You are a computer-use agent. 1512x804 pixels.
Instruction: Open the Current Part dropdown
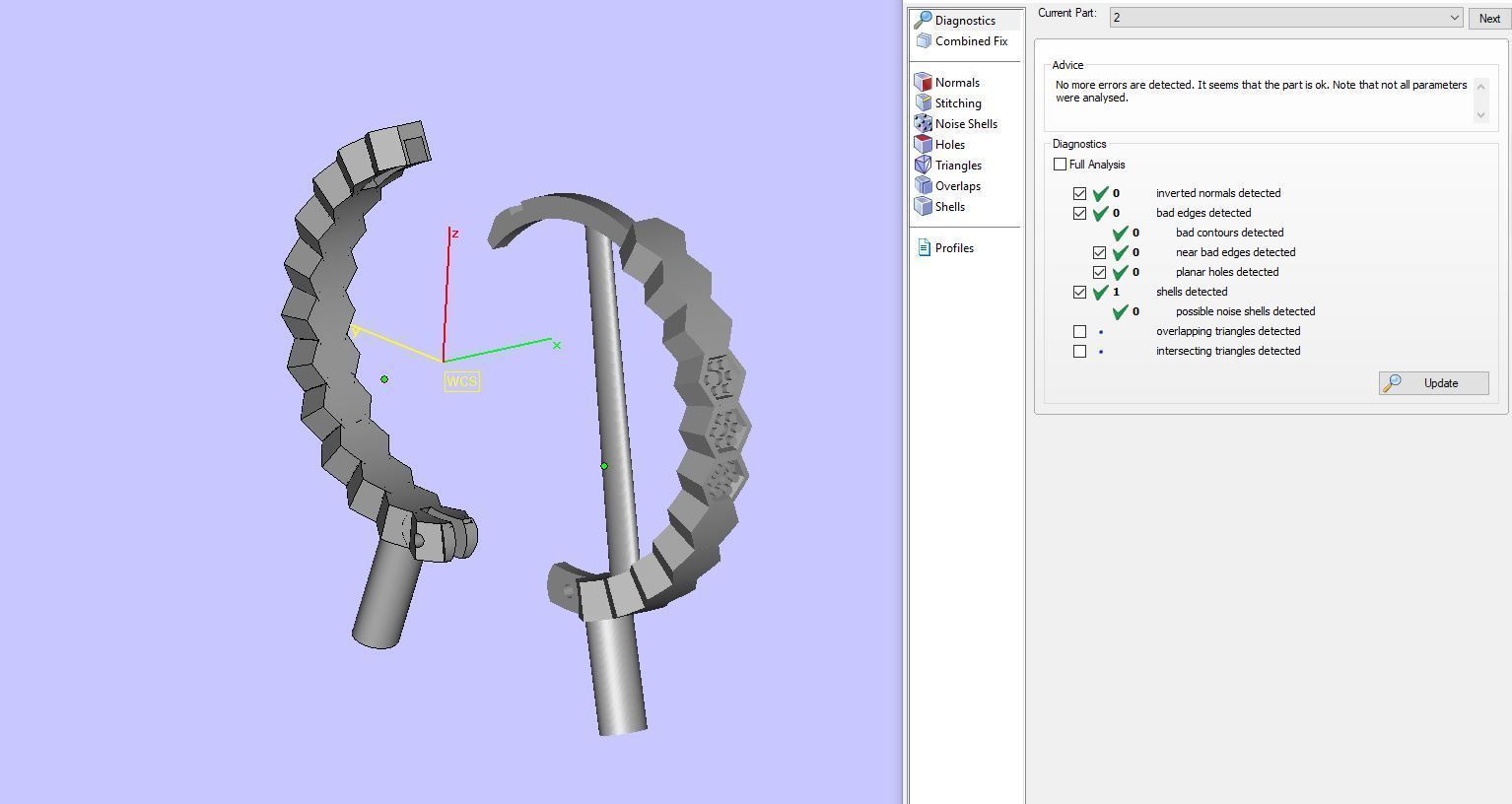click(1285, 18)
